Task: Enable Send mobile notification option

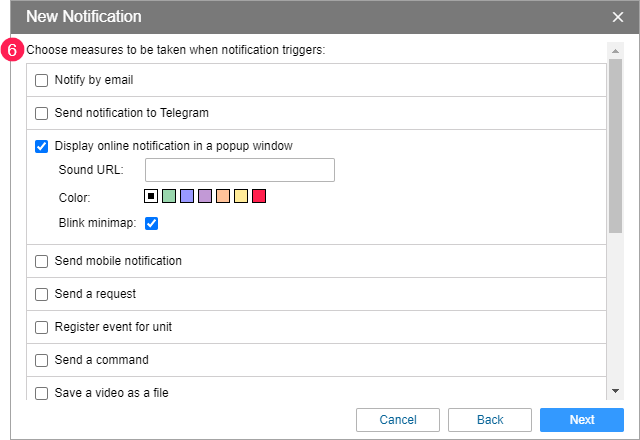Action: (x=41, y=261)
